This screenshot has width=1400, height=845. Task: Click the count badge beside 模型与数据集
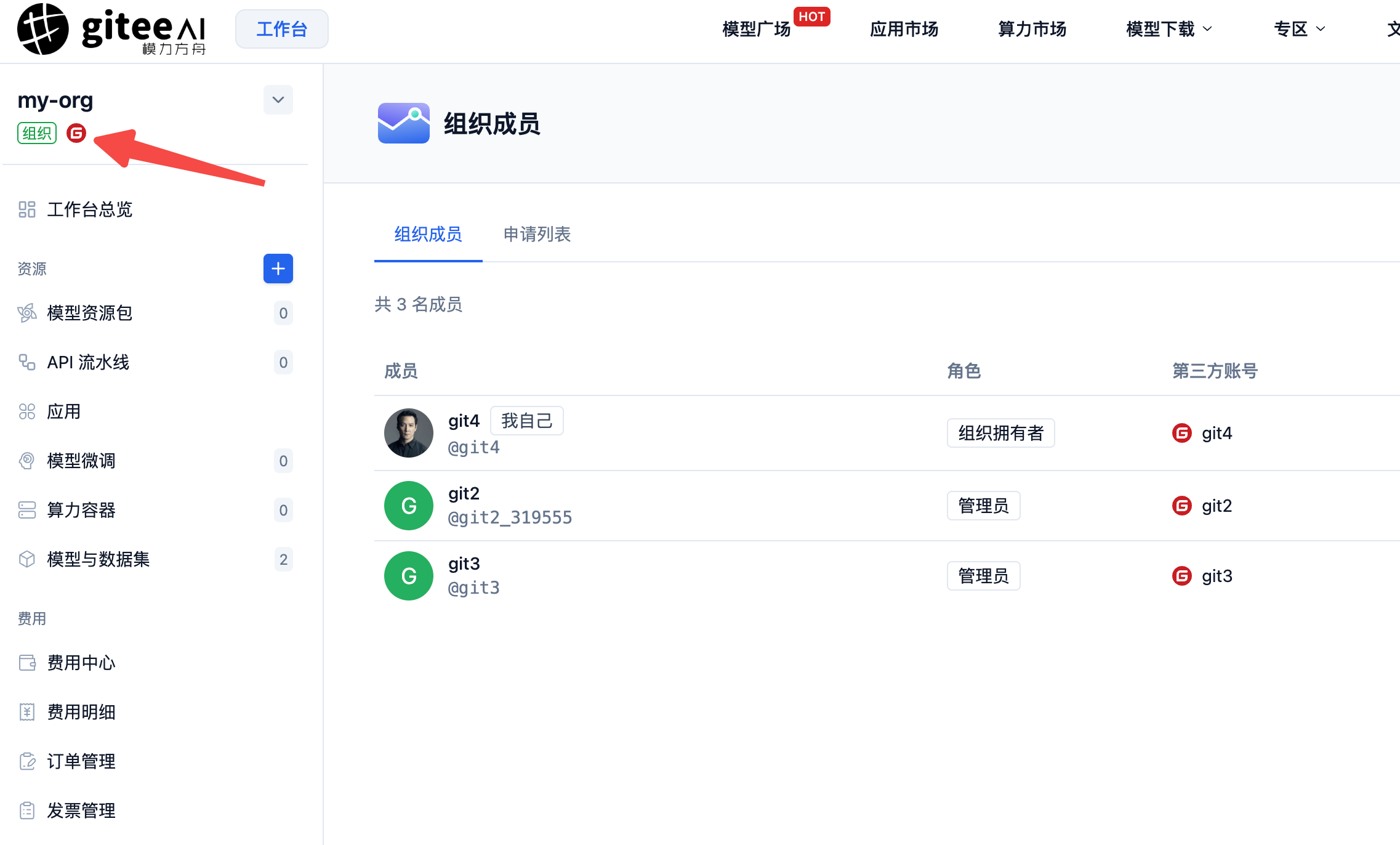(283, 559)
